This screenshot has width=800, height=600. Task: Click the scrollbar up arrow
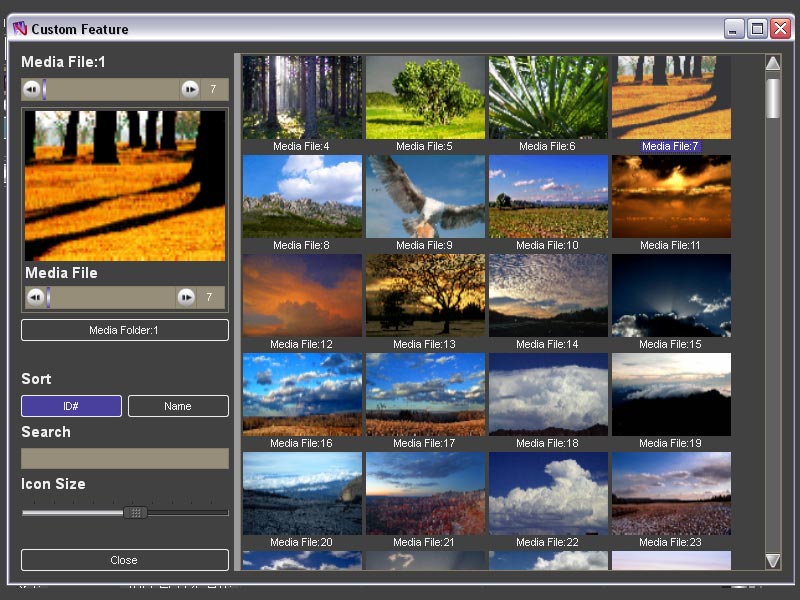pyautogui.click(x=773, y=64)
